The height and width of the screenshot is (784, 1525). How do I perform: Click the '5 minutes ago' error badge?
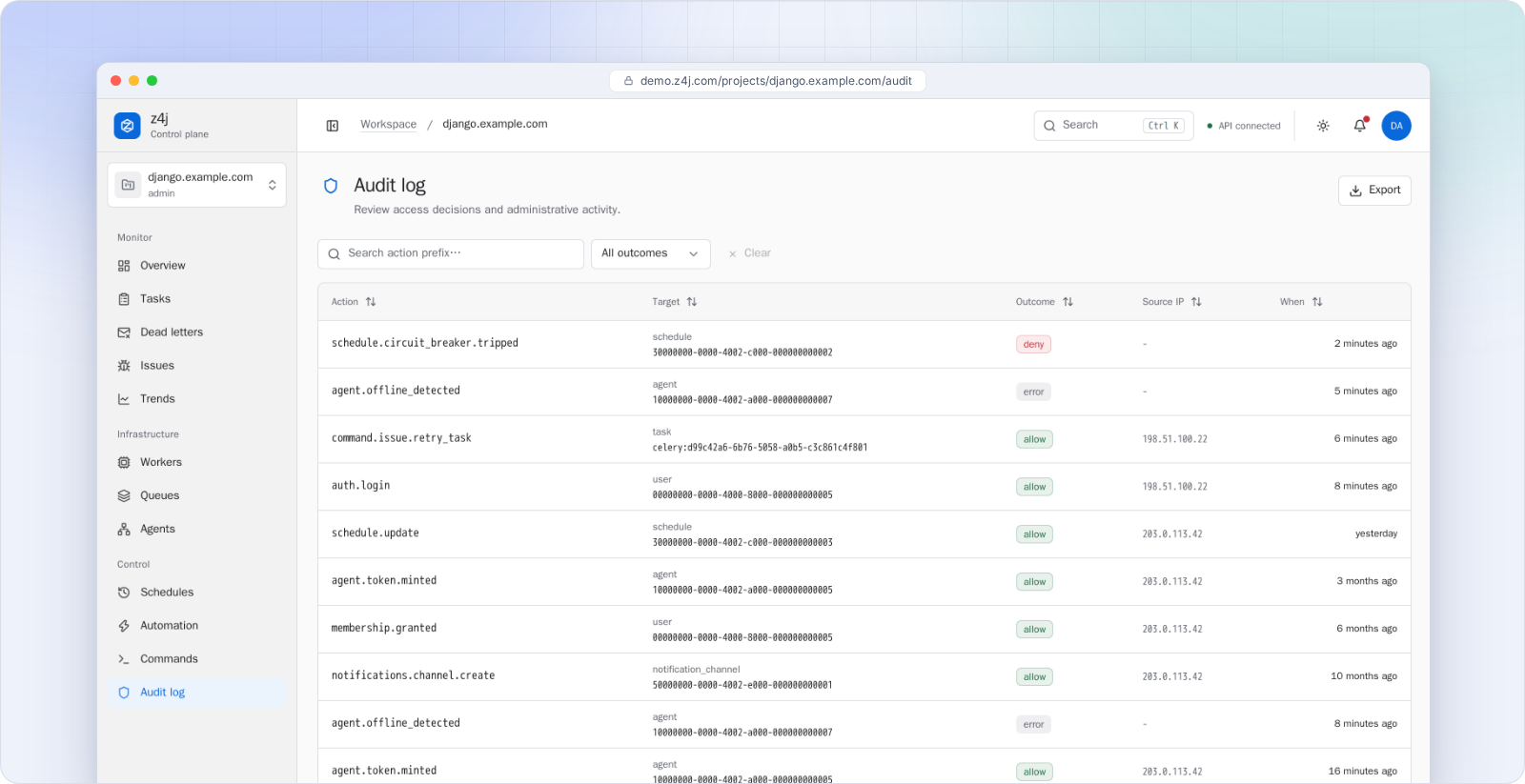pyautogui.click(x=1033, y=392)
